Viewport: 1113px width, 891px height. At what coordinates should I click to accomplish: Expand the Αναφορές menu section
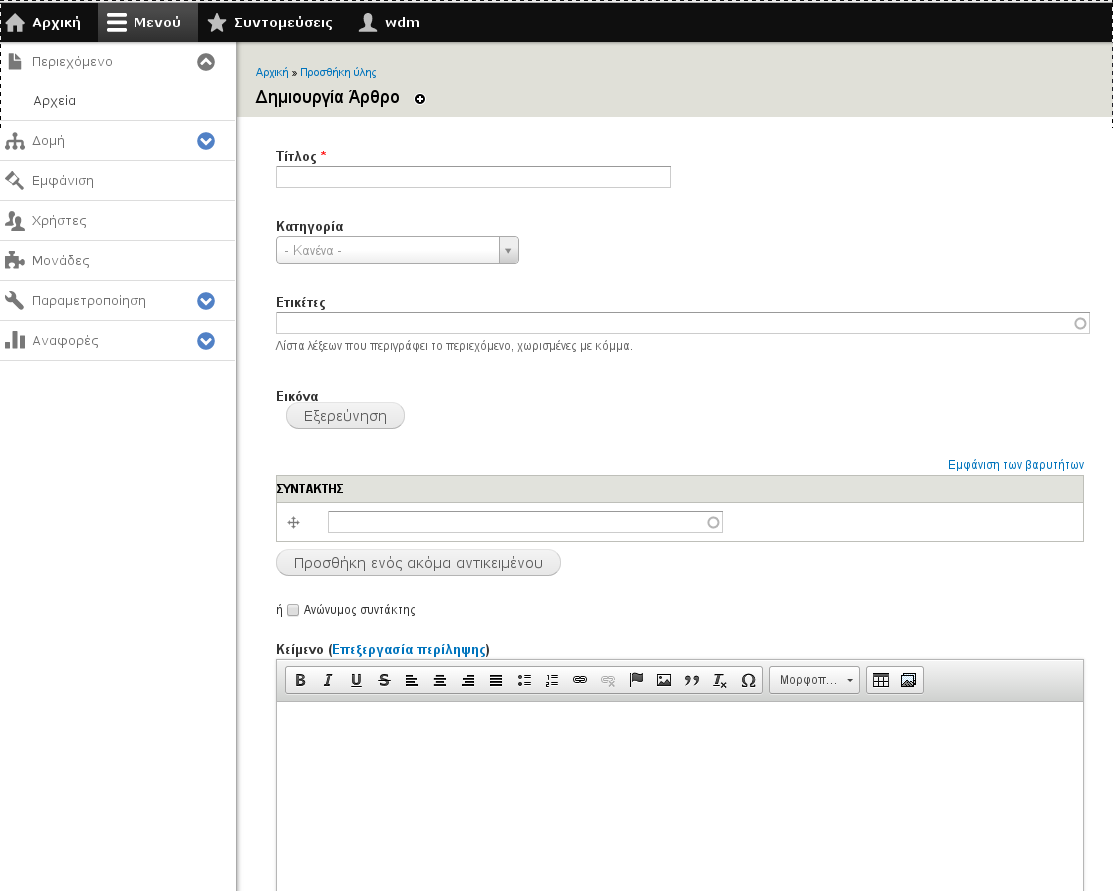(206, 341)
